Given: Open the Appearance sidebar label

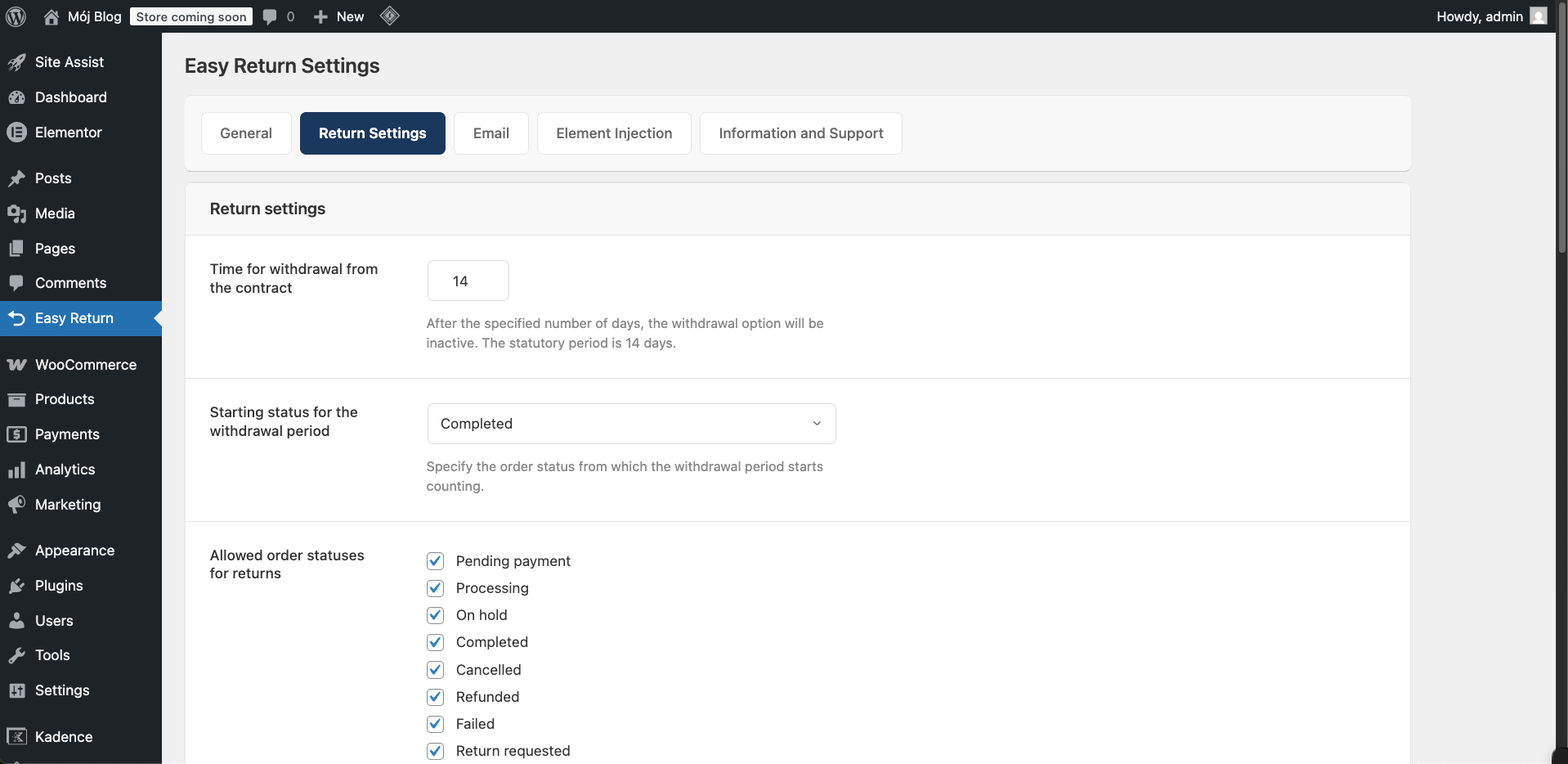Looking at the screenshot, I should (x=75, y=551).
